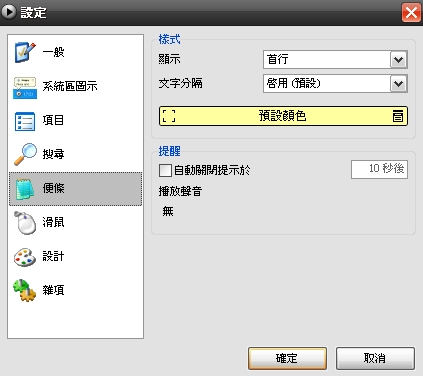The height and width of the screenshot is (376, 423).
Task: Select the 項目 category label
Action: 53,120
